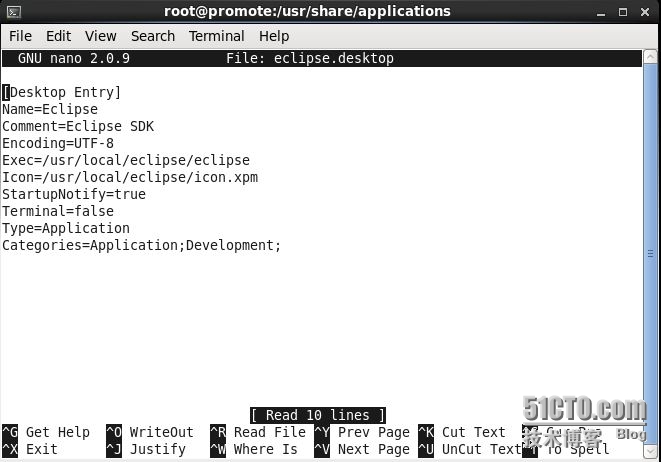Click the File: eclipse.desktop header text
661x462 pixels.
[310, 58]
